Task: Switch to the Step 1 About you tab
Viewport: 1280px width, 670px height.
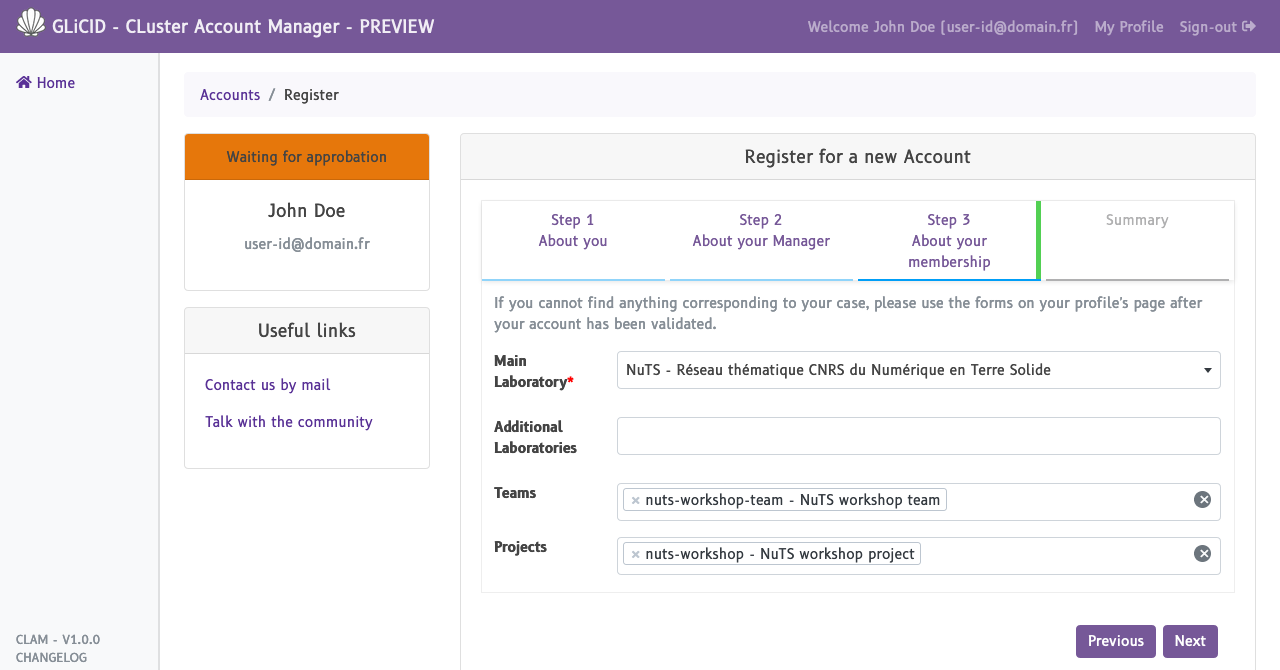Action: tap(573, 231)
